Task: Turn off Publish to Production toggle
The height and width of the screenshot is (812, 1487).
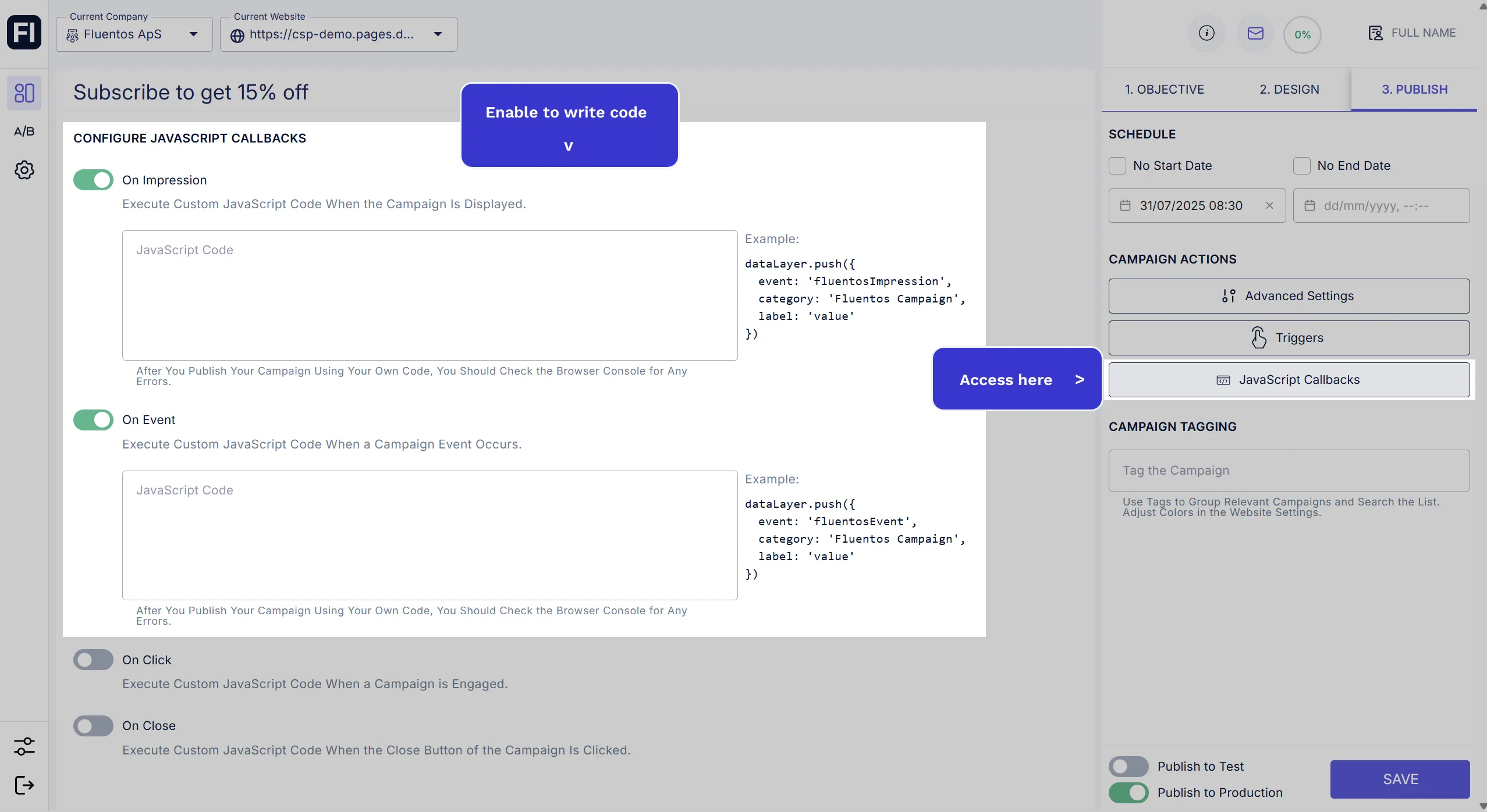Action: 1128,793
